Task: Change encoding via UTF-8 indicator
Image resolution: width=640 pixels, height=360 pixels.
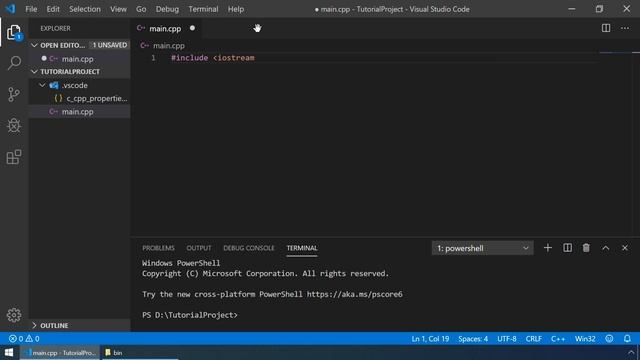Action: coord(507,338)
